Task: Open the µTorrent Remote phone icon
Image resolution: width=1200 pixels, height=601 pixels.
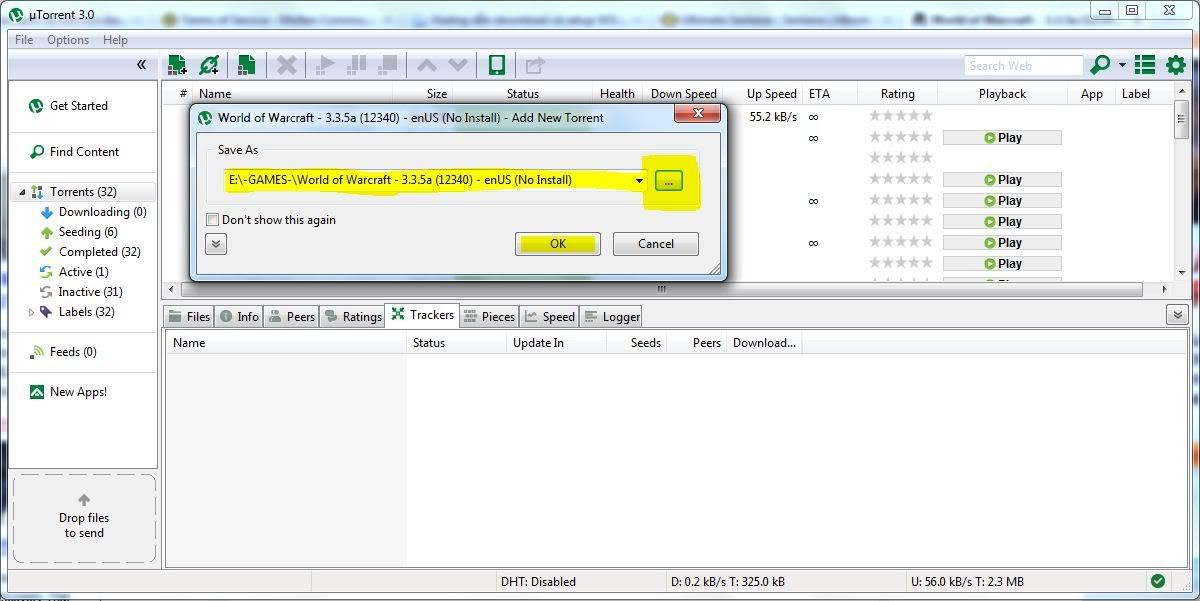Action: 496,65
